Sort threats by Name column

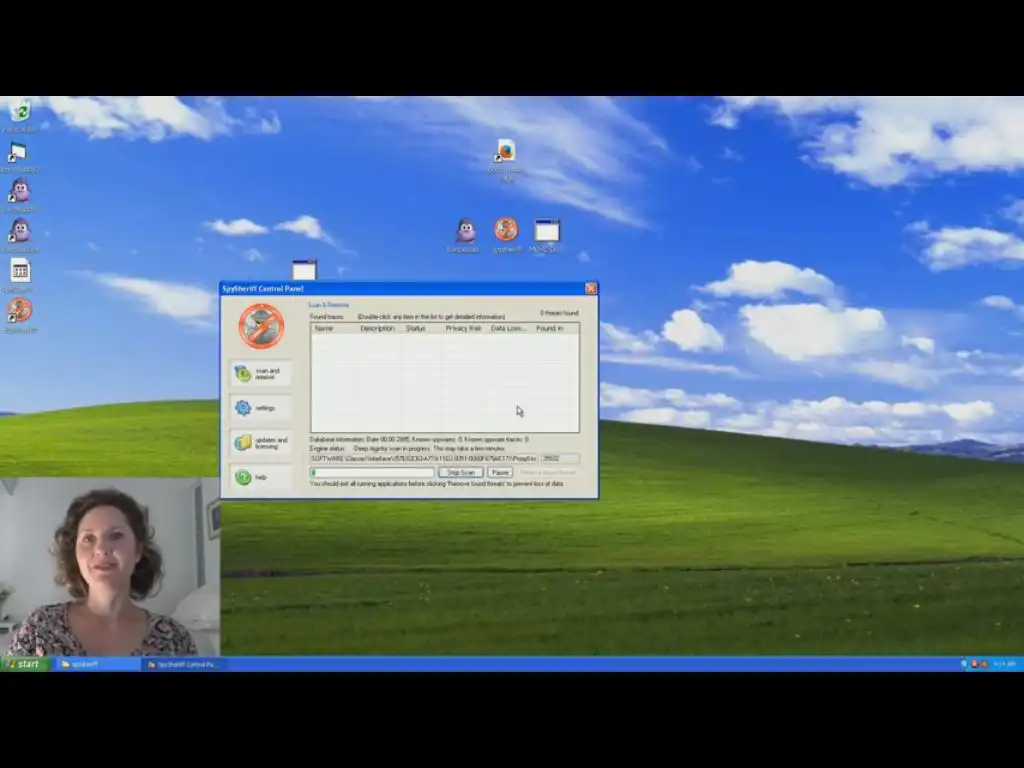(x=334, y=328)
